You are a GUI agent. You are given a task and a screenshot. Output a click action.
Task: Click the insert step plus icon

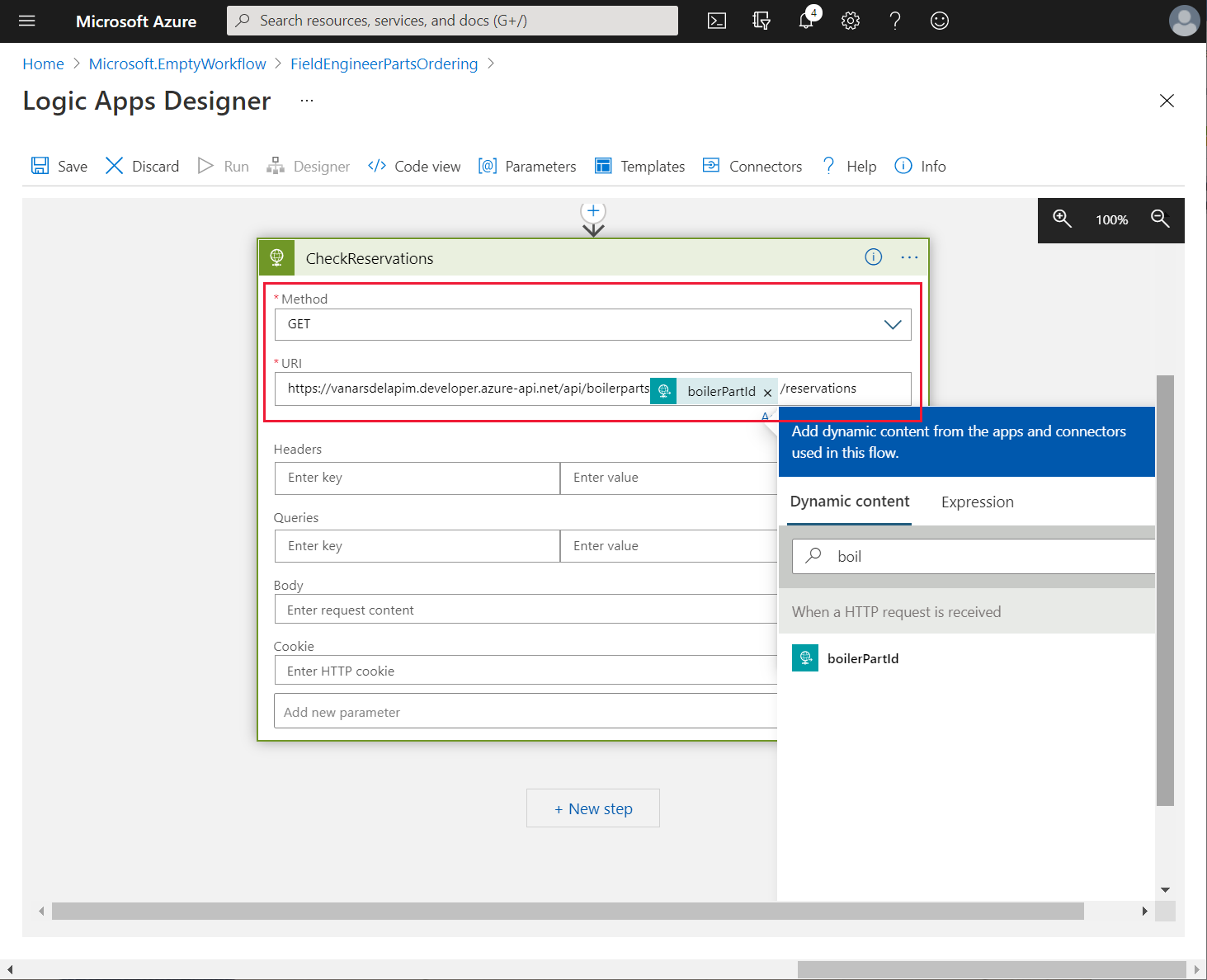593,211
